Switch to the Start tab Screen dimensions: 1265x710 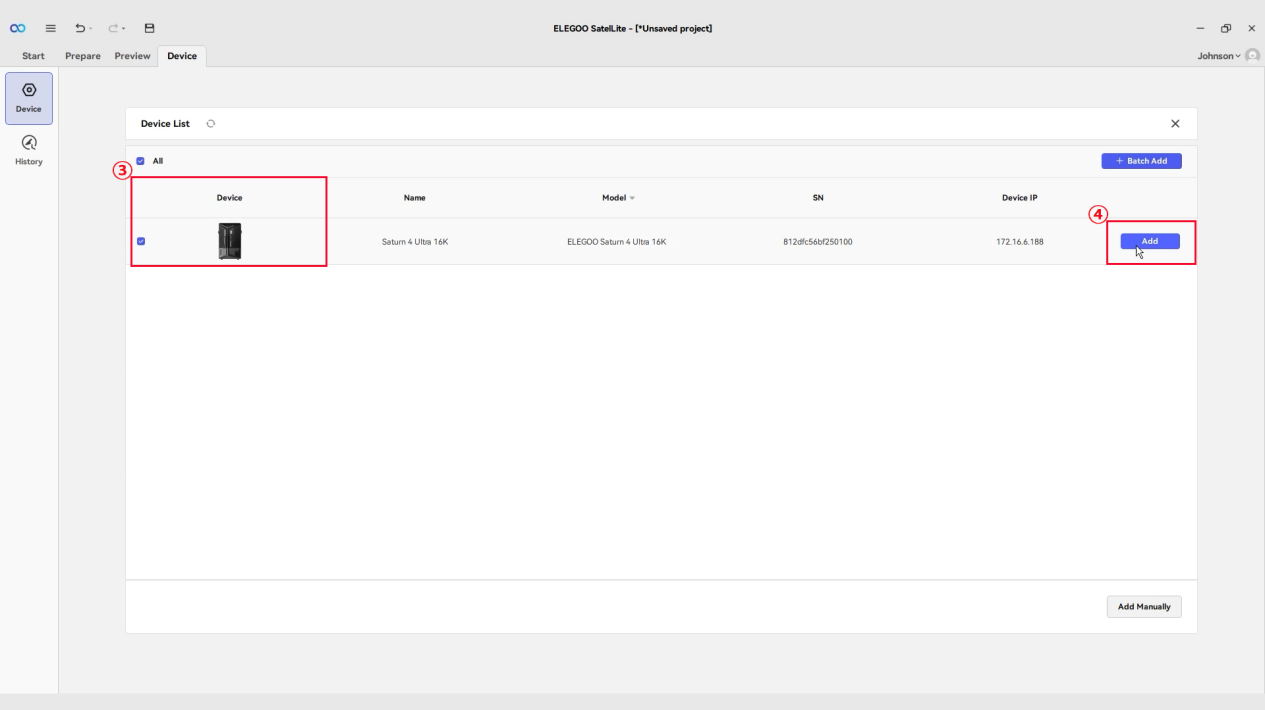pos(33,56)
